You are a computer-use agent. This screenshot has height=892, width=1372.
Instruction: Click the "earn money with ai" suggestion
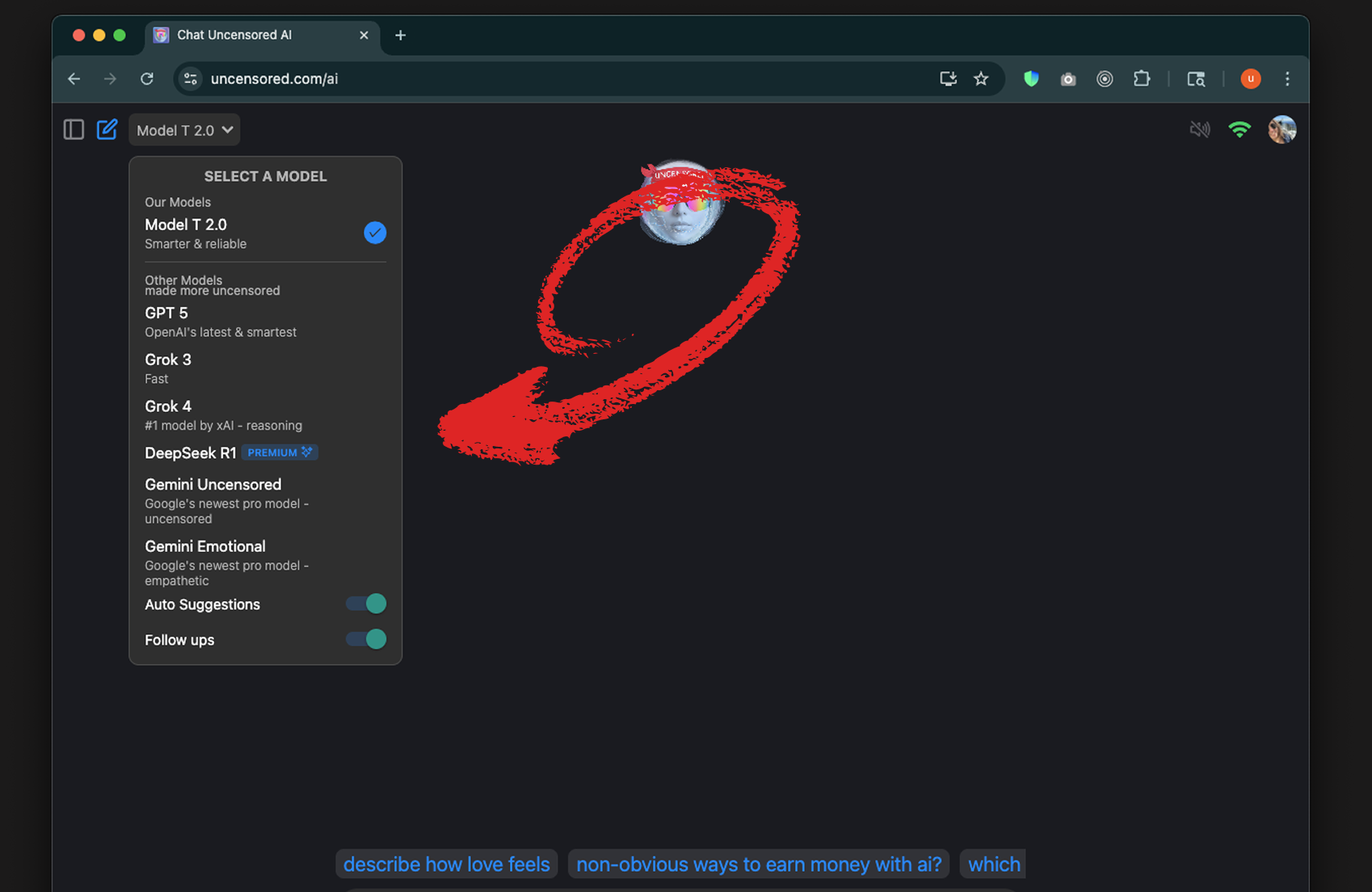pyautogui.click(x=758, y=864)
